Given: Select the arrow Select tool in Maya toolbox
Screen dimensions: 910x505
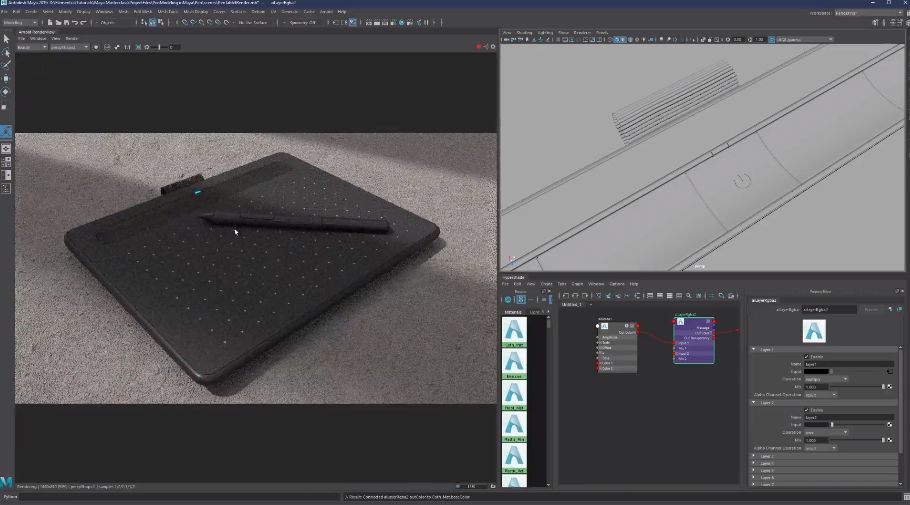Looking at the screenshot, I should point(6,39).
